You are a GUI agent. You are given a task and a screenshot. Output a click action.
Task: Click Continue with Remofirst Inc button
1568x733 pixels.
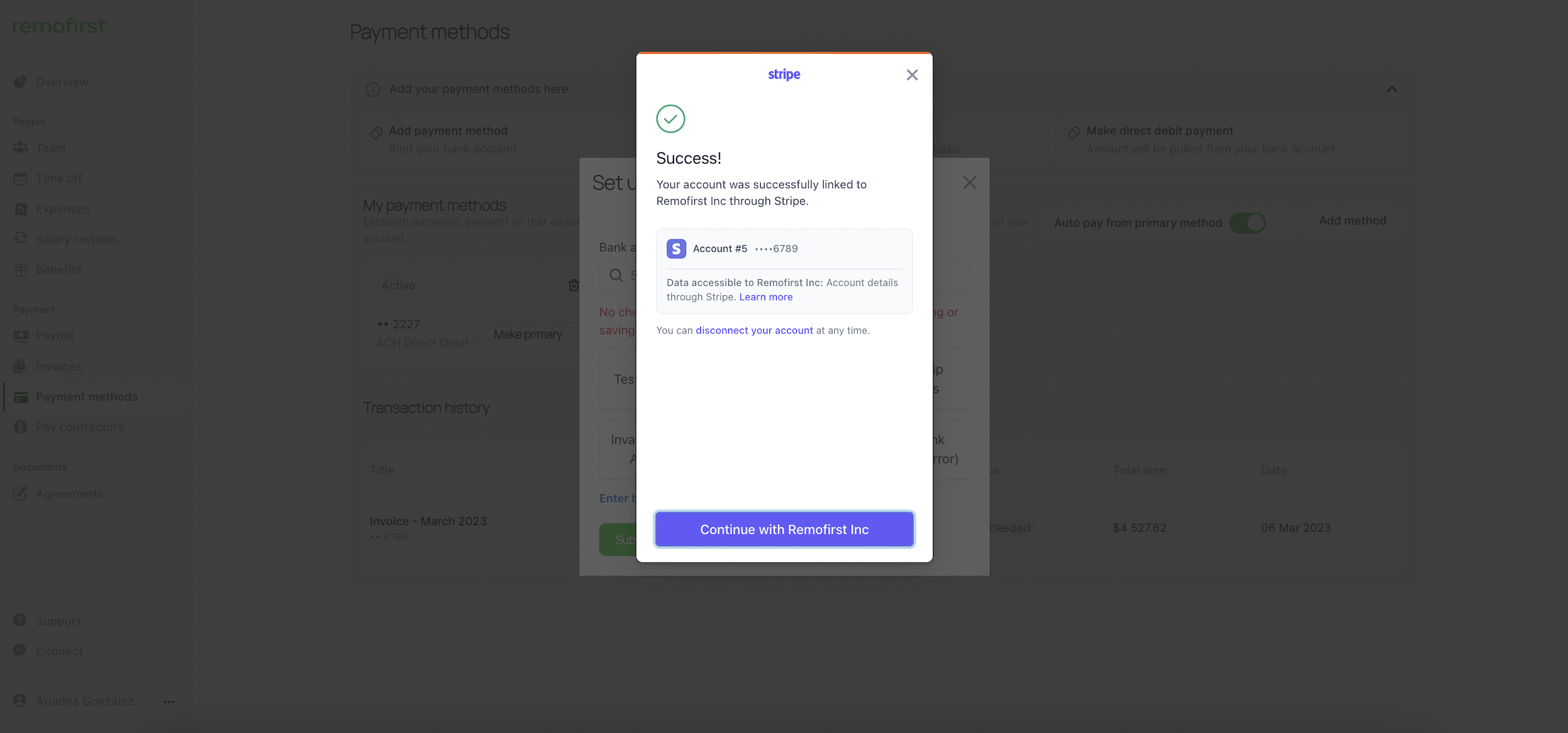pyautogui.click(x=784, y=529)
